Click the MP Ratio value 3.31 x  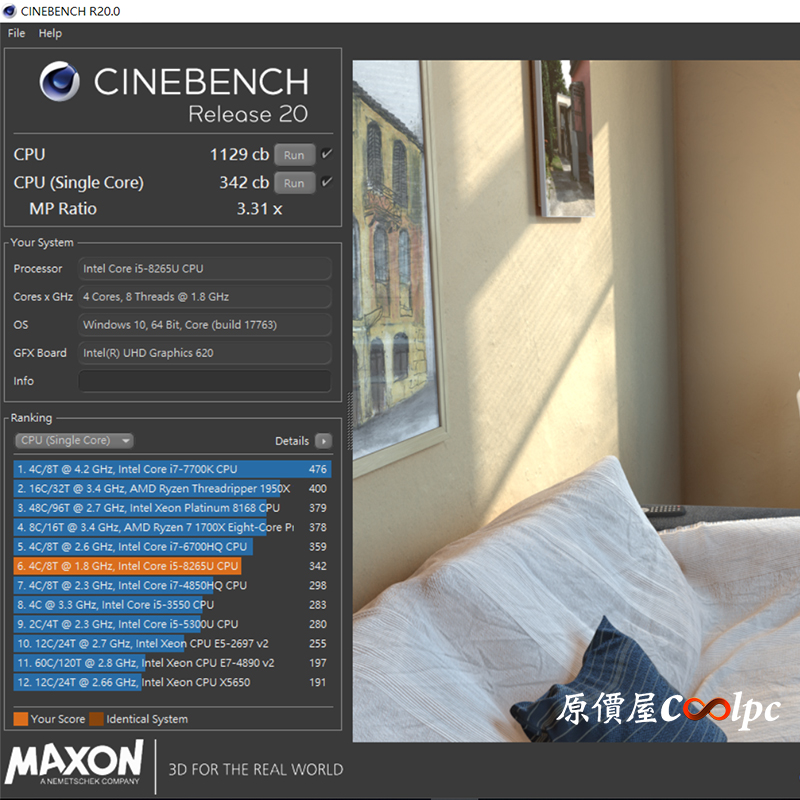259,209
